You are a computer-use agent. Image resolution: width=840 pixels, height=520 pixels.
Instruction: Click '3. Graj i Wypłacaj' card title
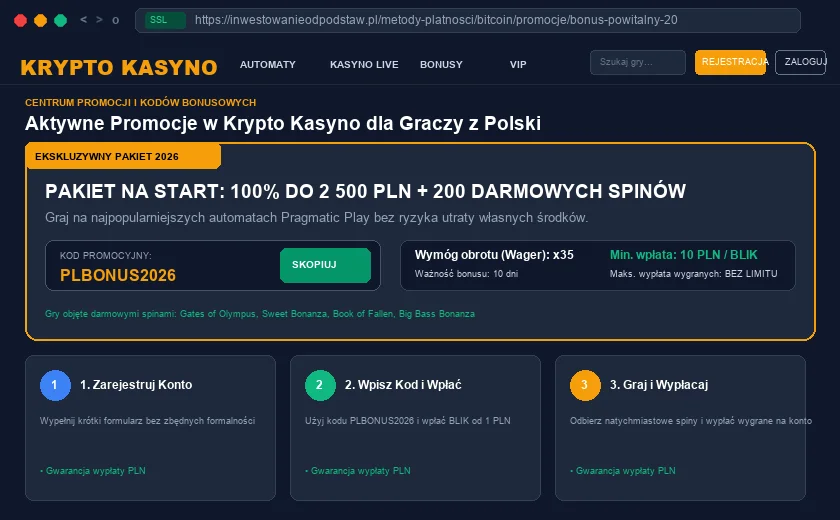click(x=659, y=385)
